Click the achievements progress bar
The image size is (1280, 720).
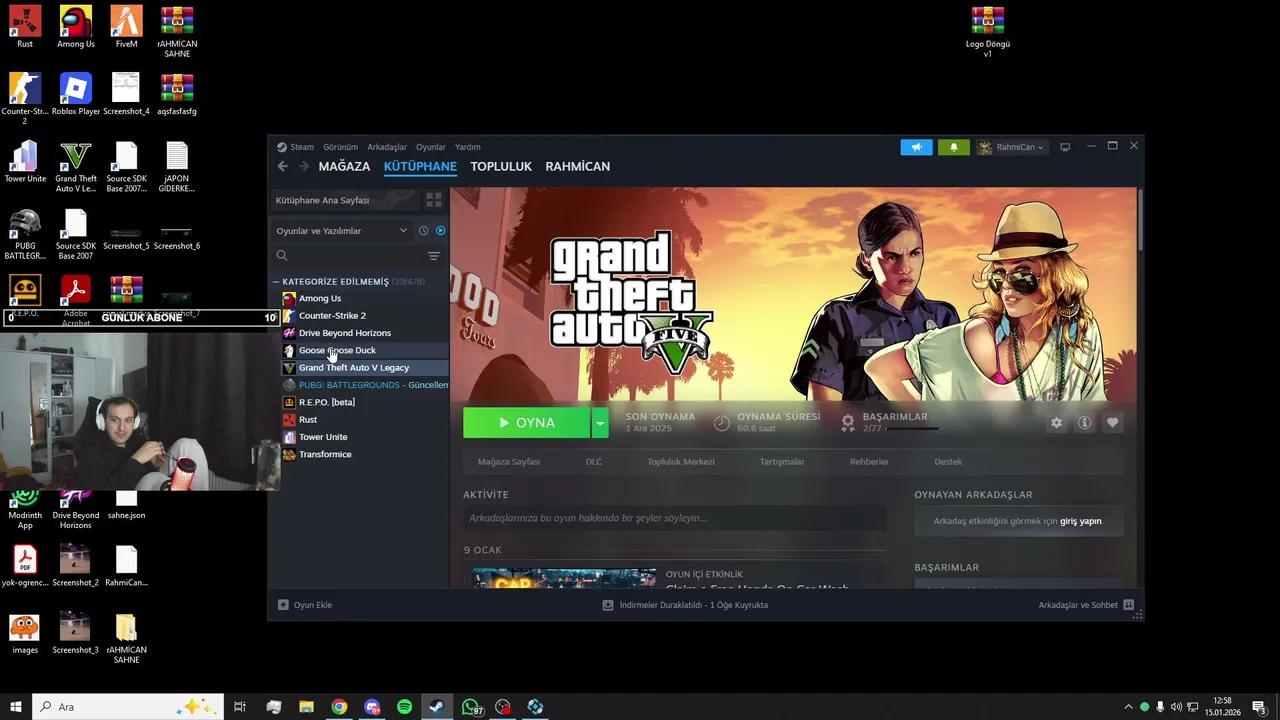coord(912,428)
